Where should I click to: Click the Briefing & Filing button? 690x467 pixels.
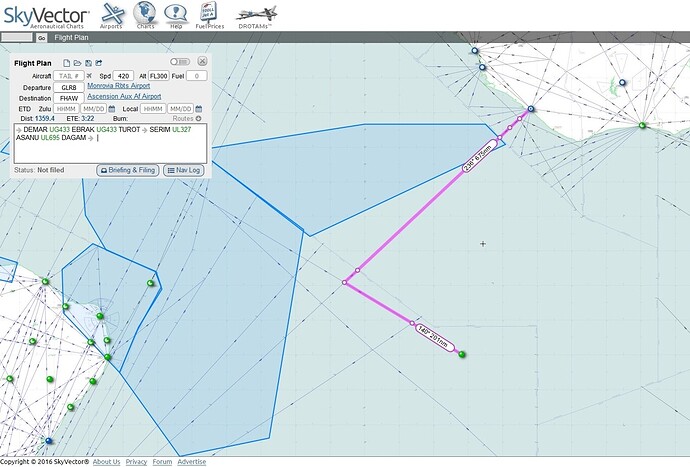[x=128, y=170]
